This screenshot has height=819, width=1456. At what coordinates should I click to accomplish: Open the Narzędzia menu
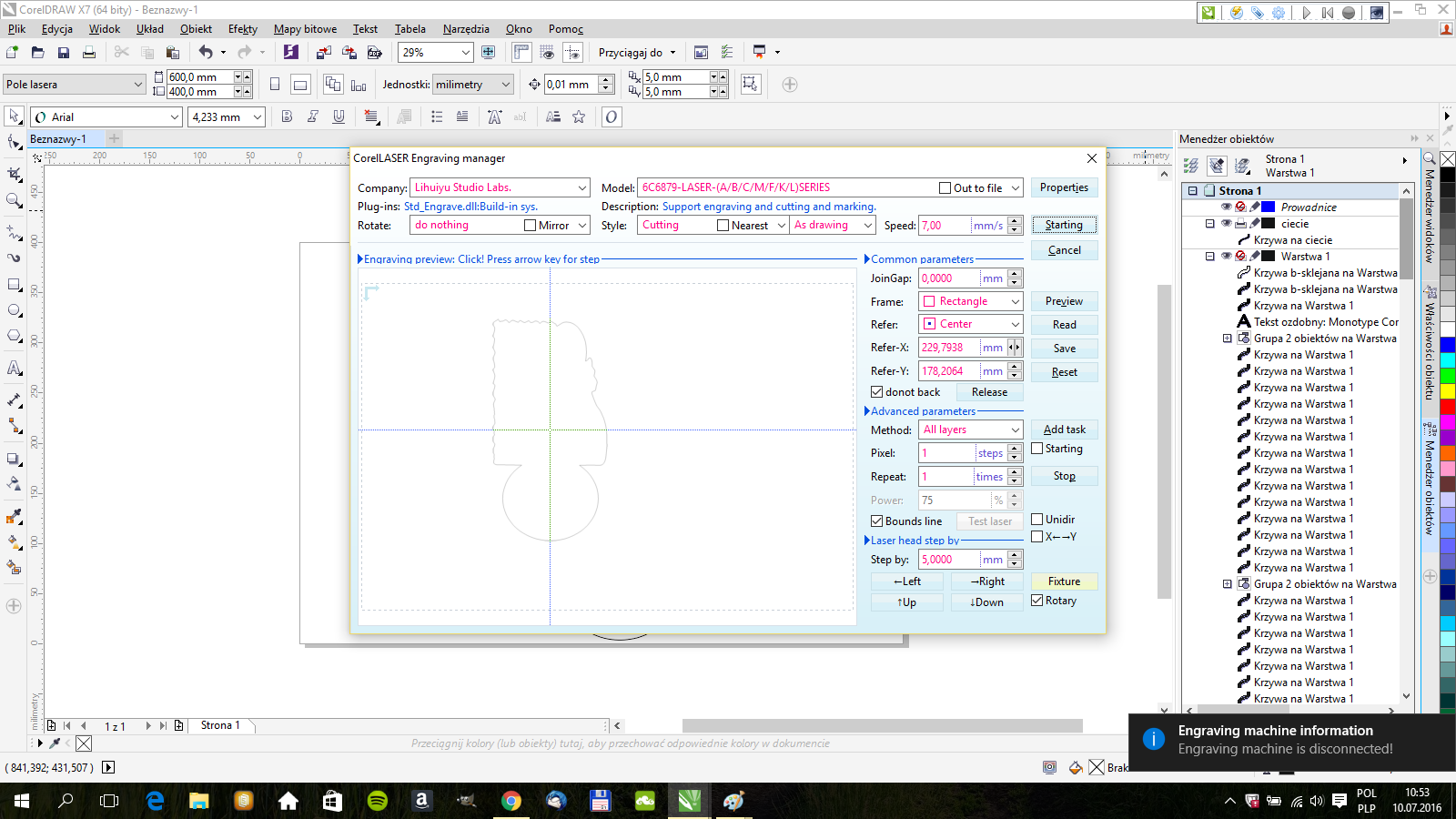point(465,29)
